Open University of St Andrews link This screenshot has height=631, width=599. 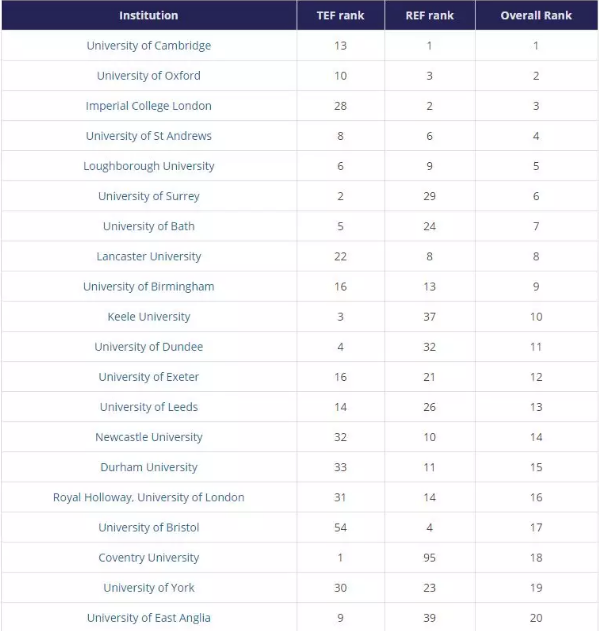coord(149,136)
